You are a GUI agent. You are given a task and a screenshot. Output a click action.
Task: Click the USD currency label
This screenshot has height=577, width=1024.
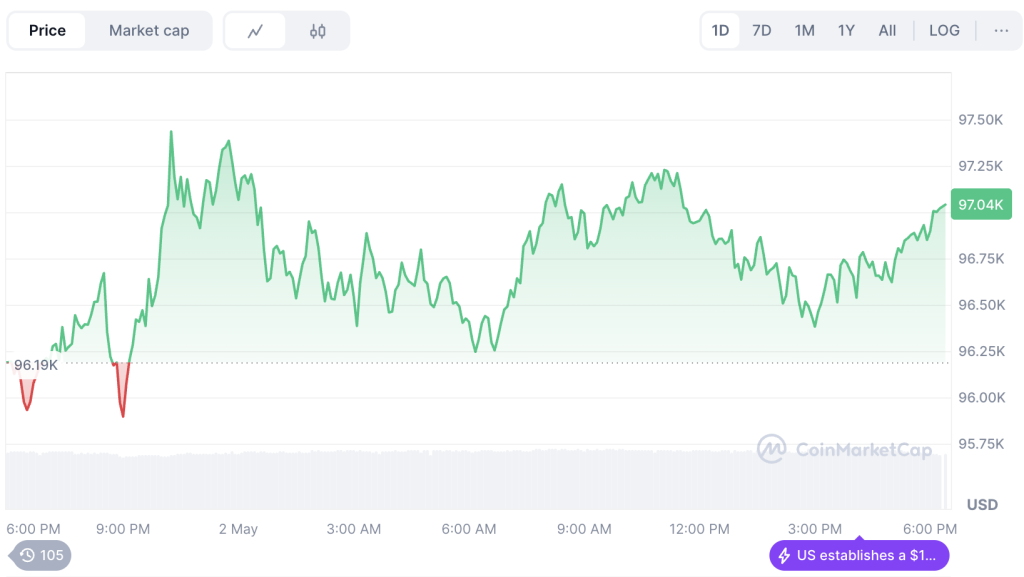point(982,505)
